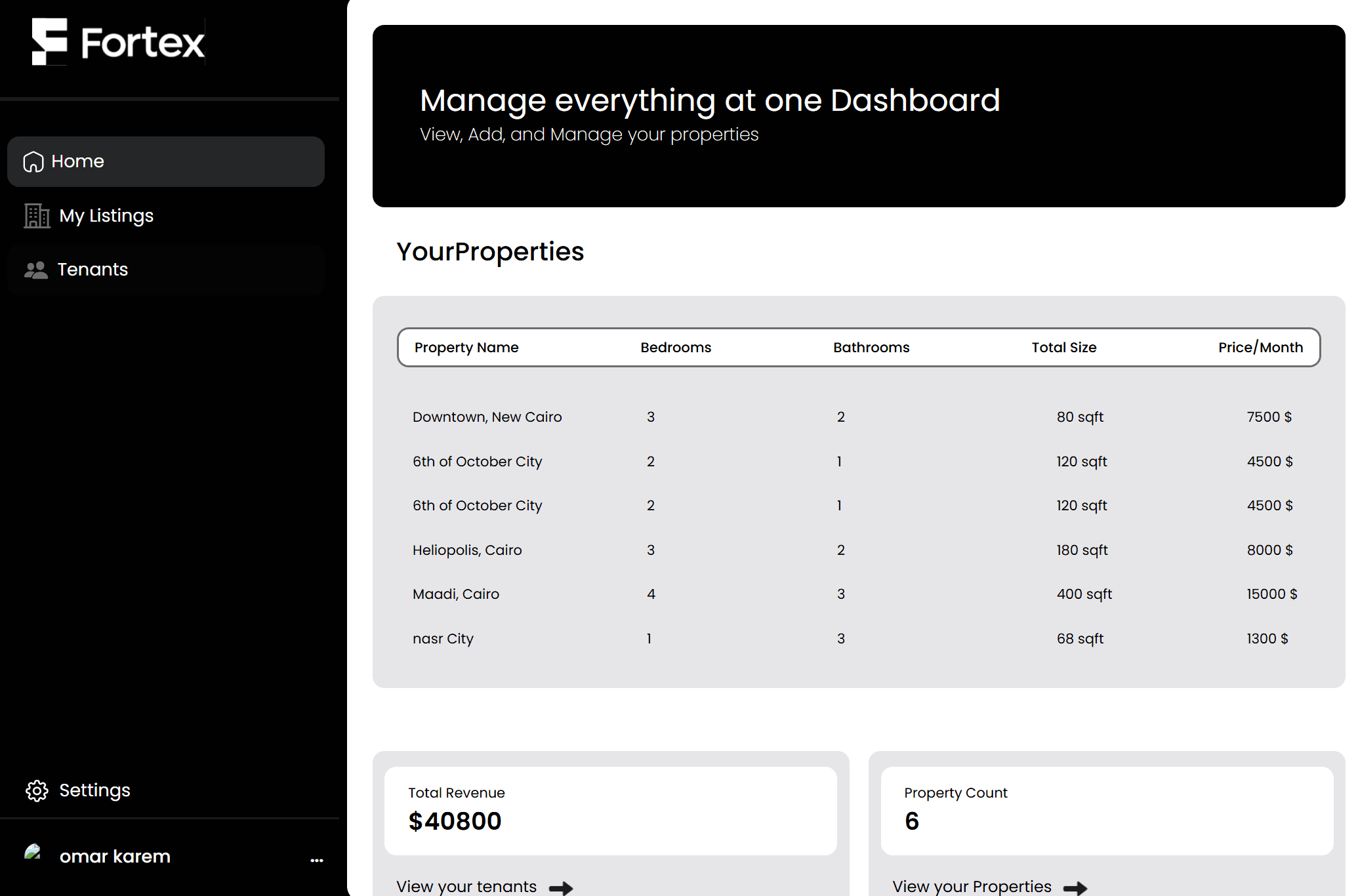Click the Price/Month column header
Viewport: 1358px width, 896px height.
(x=1260, y=348)
